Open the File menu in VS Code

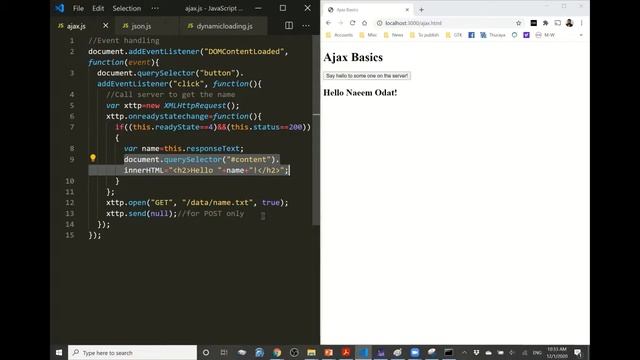point(78,8)
